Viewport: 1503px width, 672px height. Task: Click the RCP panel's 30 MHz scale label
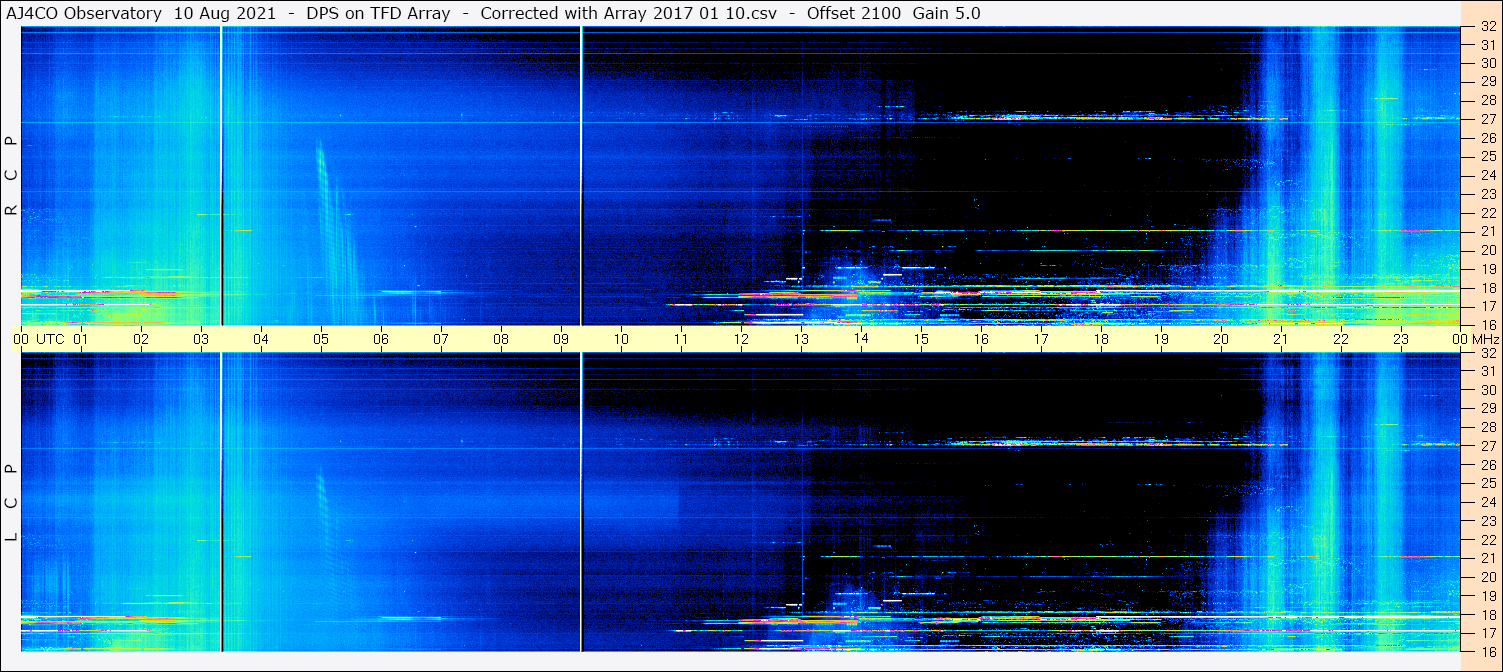tap(1487, 63)
